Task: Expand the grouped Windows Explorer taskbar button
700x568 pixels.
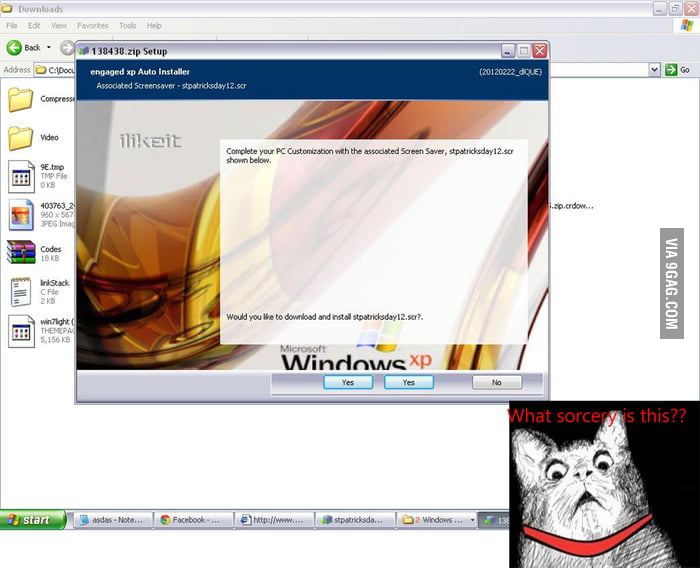Action: tap(436, 520)
